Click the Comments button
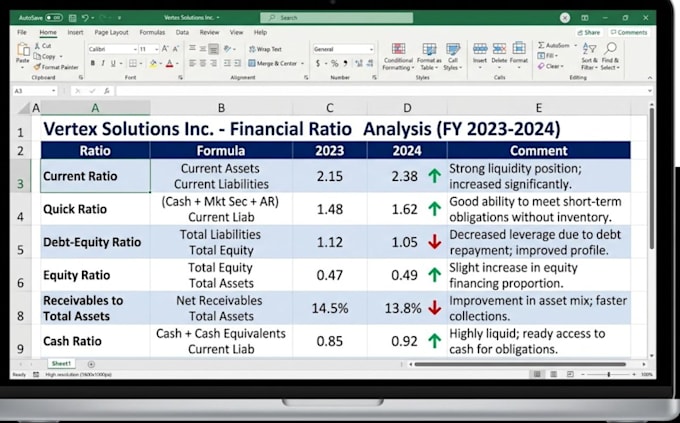Viewport: 680px width, 423px height. pyautogui.click(x=628, y=33)
